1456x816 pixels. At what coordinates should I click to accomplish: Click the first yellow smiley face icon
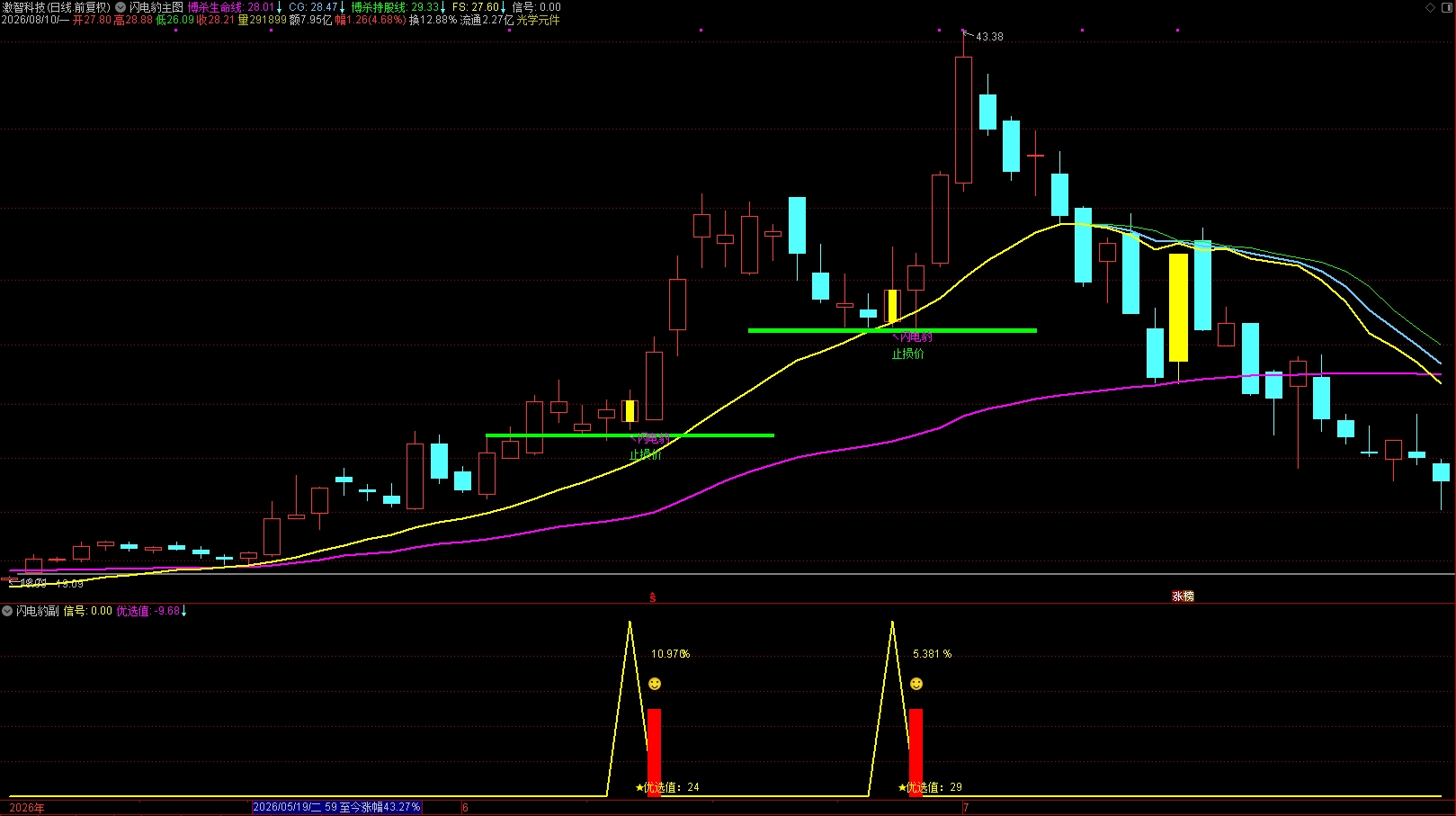655,684
